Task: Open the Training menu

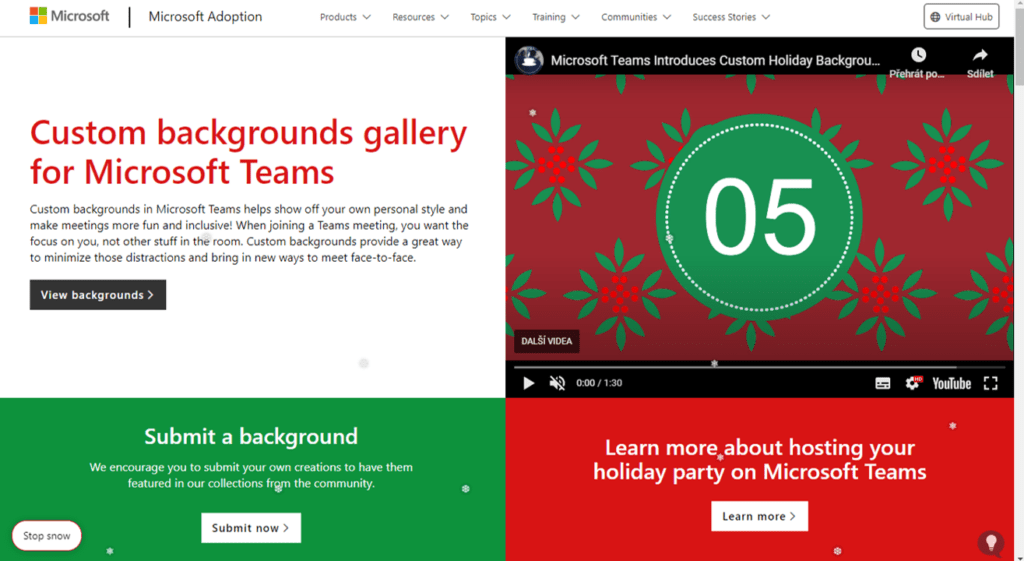Action: click(556, 17)
